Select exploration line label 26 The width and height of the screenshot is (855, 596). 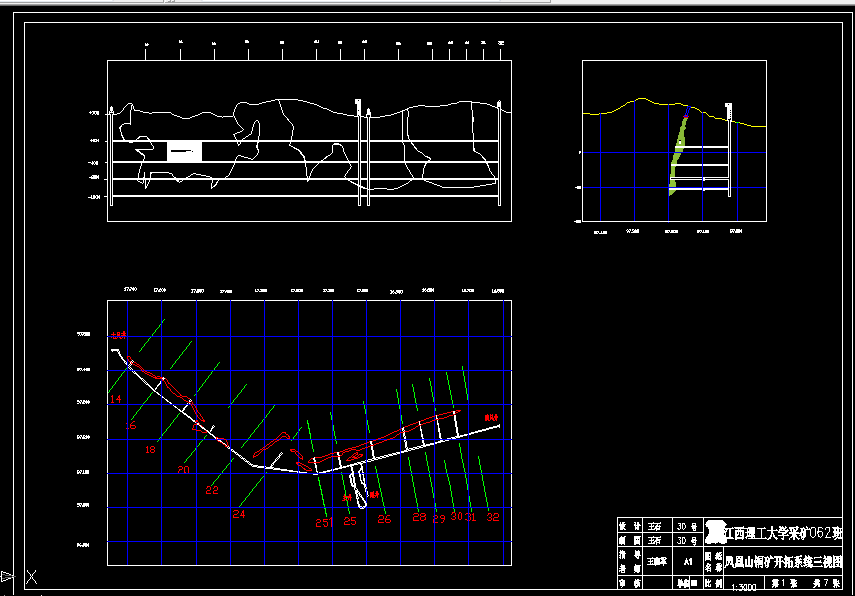tap(384, 519)
